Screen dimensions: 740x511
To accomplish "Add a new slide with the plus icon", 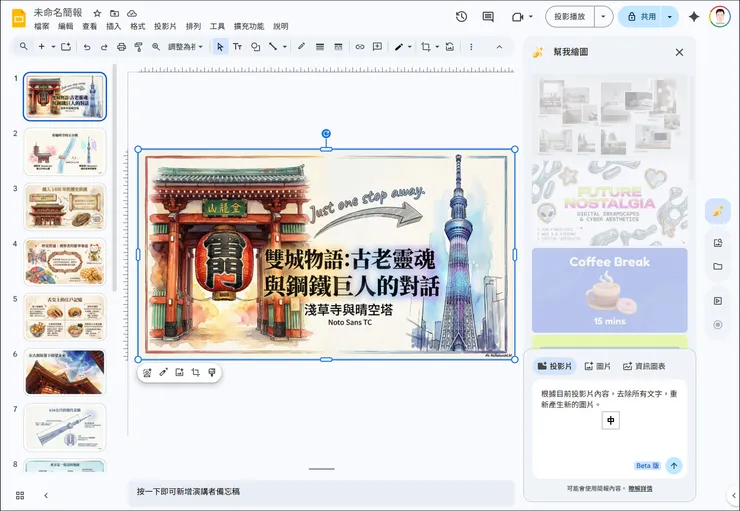I will click(42, 47).
